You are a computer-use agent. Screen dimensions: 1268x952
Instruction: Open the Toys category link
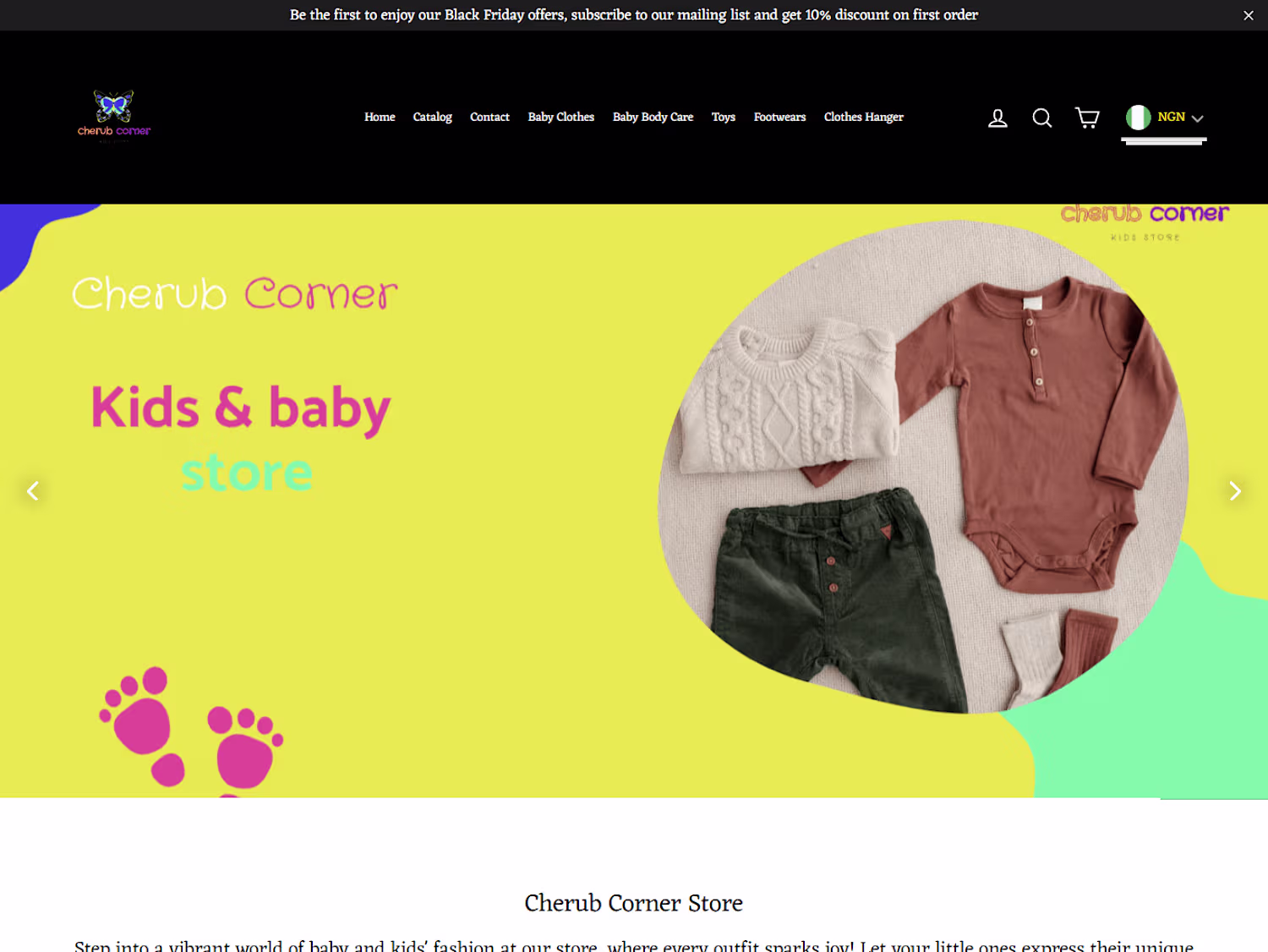pos(723,118)
